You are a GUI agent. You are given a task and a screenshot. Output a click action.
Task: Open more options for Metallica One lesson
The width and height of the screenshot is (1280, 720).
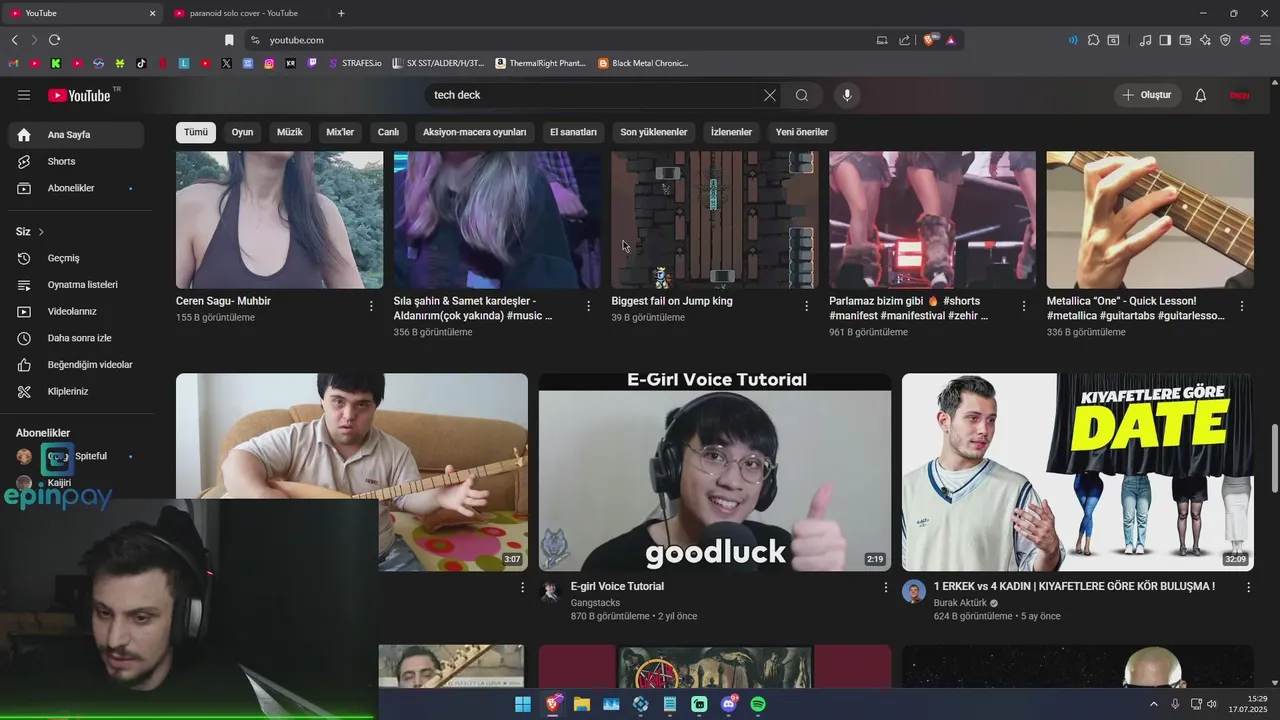pyautogui.click(x=1242, y=306)
